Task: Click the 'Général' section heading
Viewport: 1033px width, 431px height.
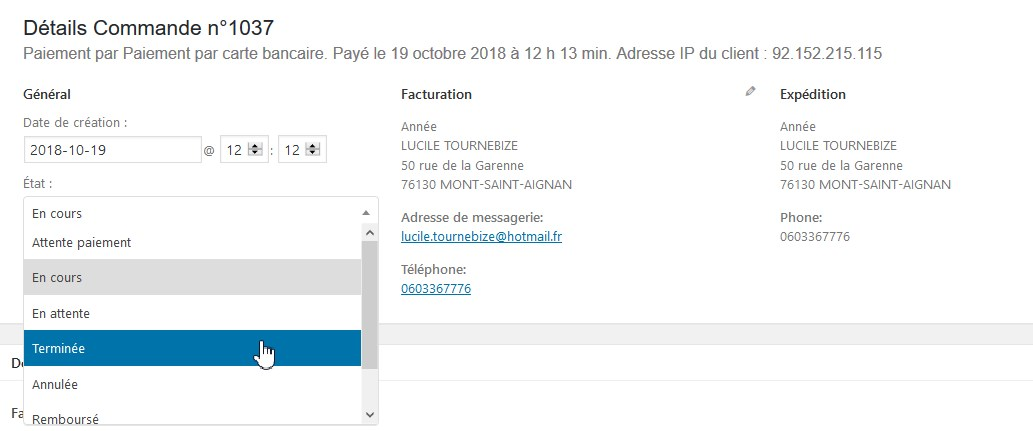Action: pyautogui.click(x=47, y=94)
